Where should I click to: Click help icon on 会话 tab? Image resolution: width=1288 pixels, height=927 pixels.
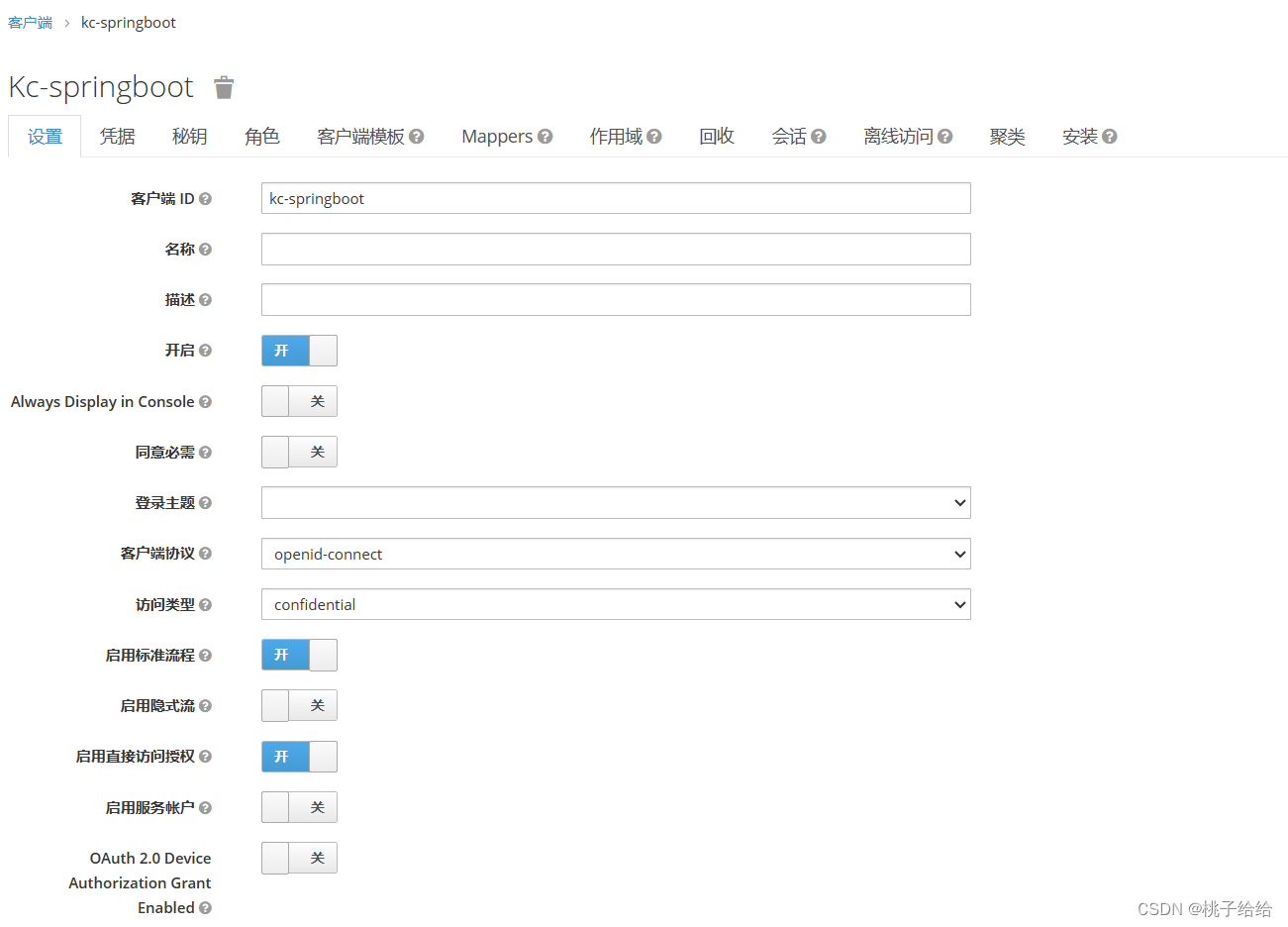(819, 137)
